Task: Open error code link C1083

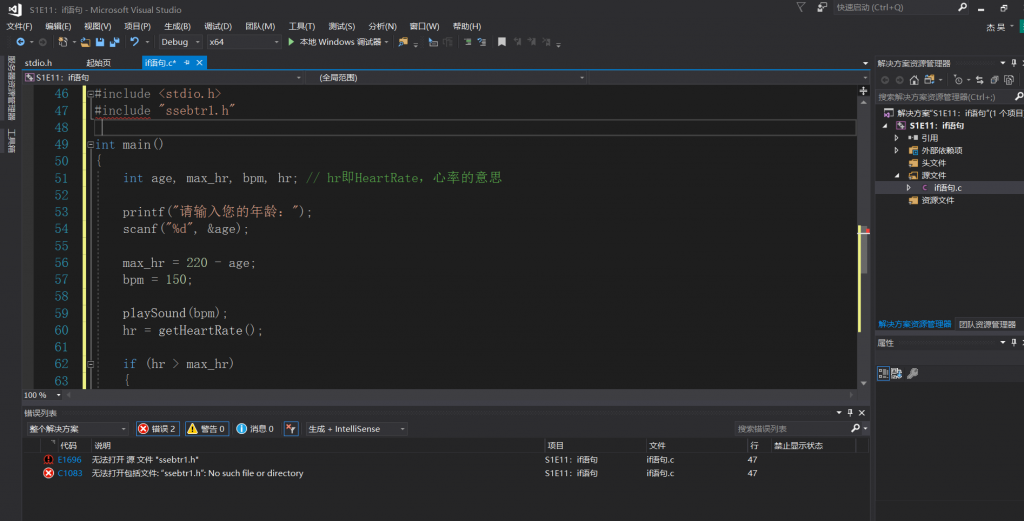Action: (x=70, y=473)
